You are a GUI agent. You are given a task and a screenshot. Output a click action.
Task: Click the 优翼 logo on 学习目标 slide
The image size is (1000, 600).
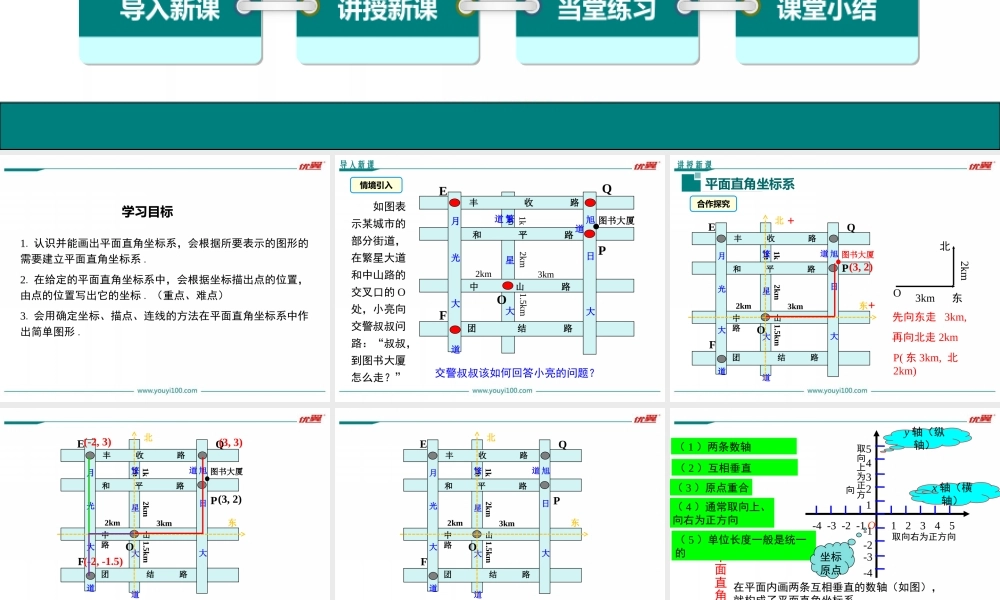[x=310, y=166]
